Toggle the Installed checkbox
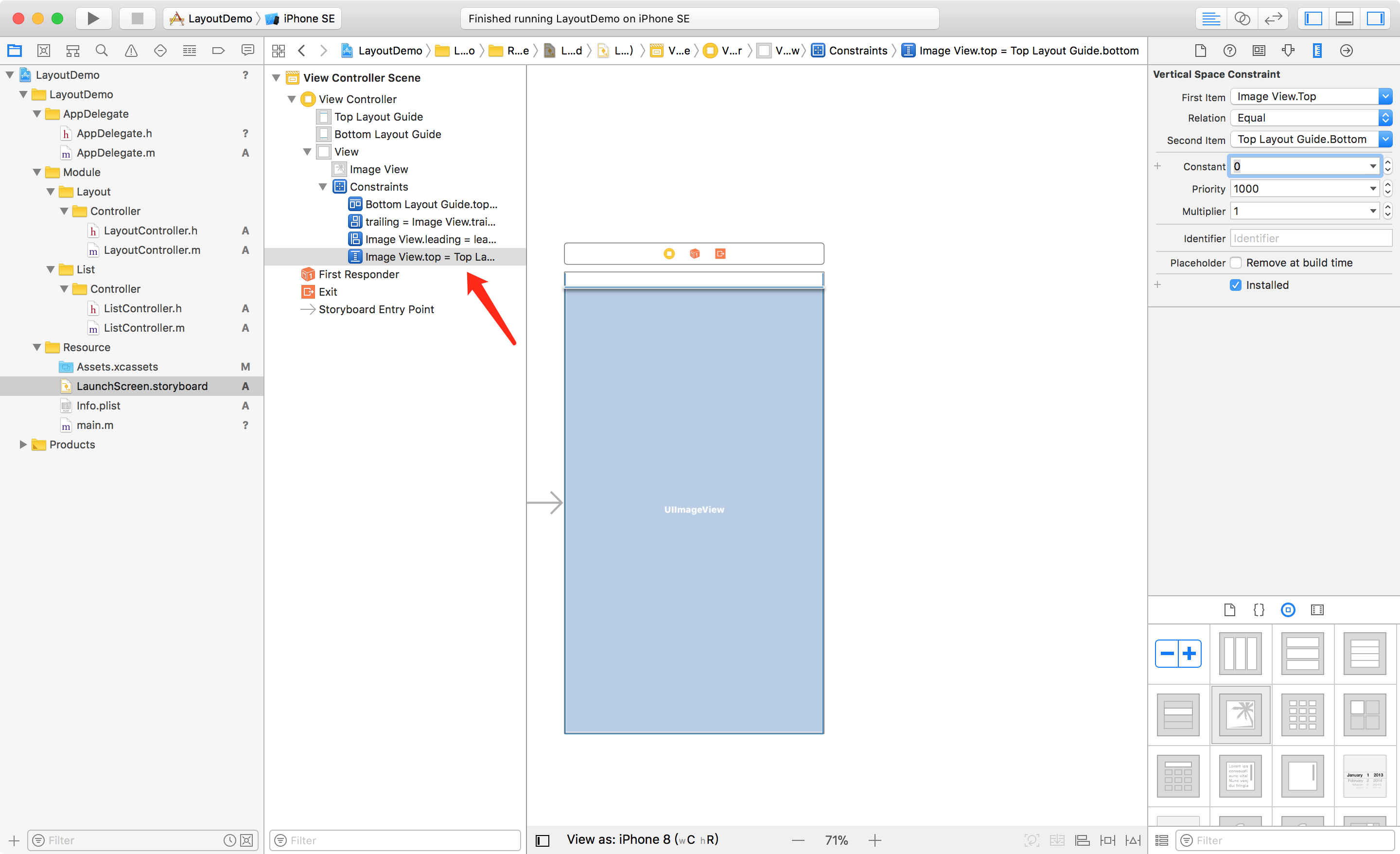This screenshot has width=1400, height=854. (1235, 285)
